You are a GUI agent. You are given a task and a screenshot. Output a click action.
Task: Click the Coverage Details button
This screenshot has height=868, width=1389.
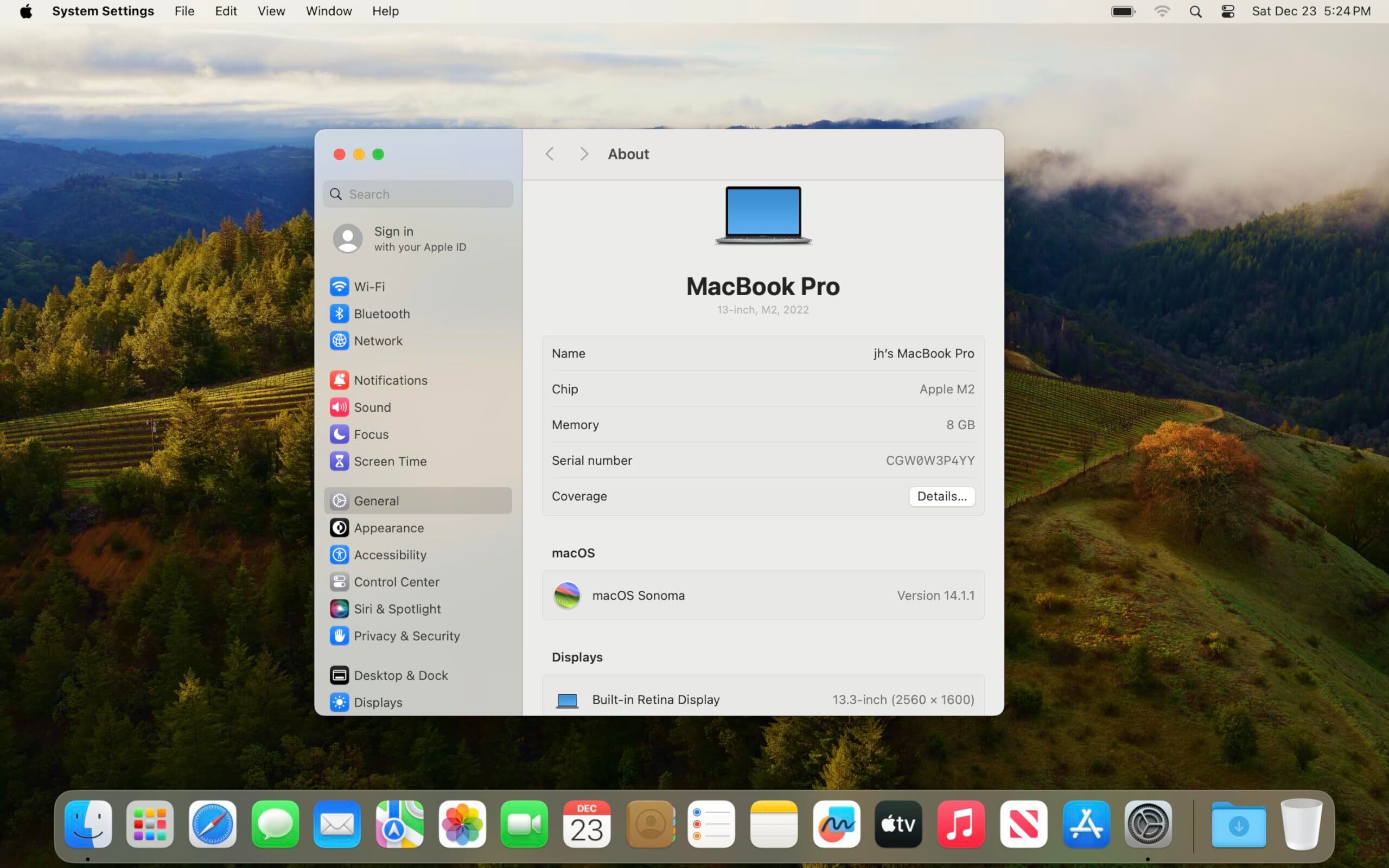tap(941, 496)
